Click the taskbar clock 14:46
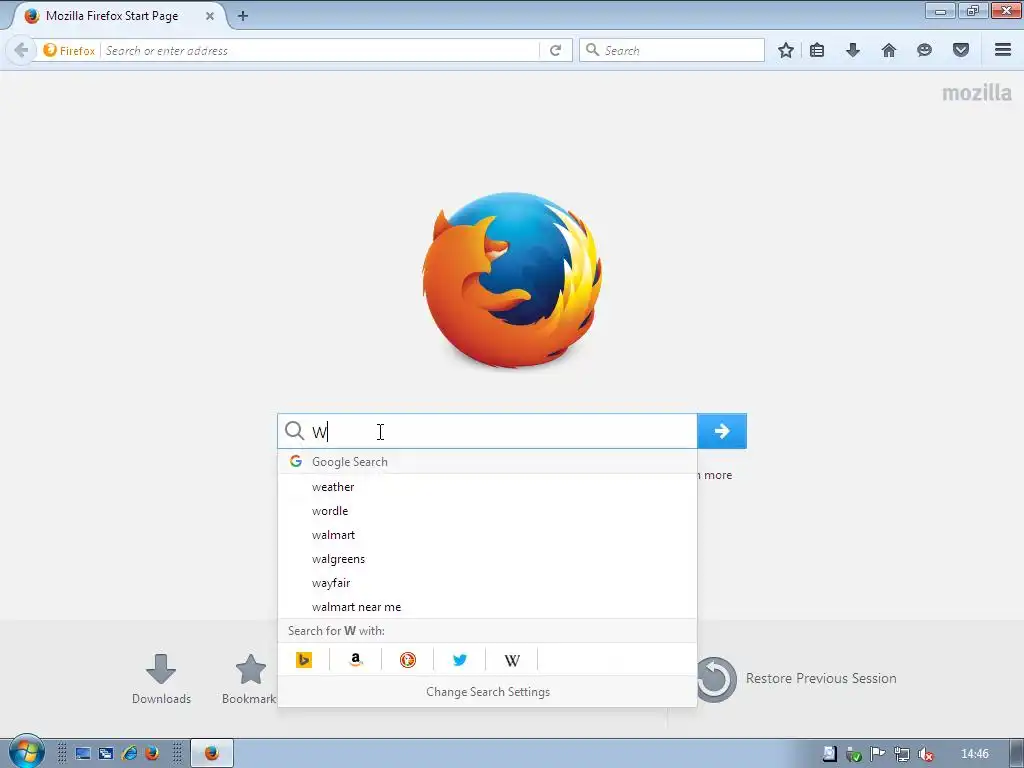Viewport: 1024px width, 768px height. [x=974, y=754]
